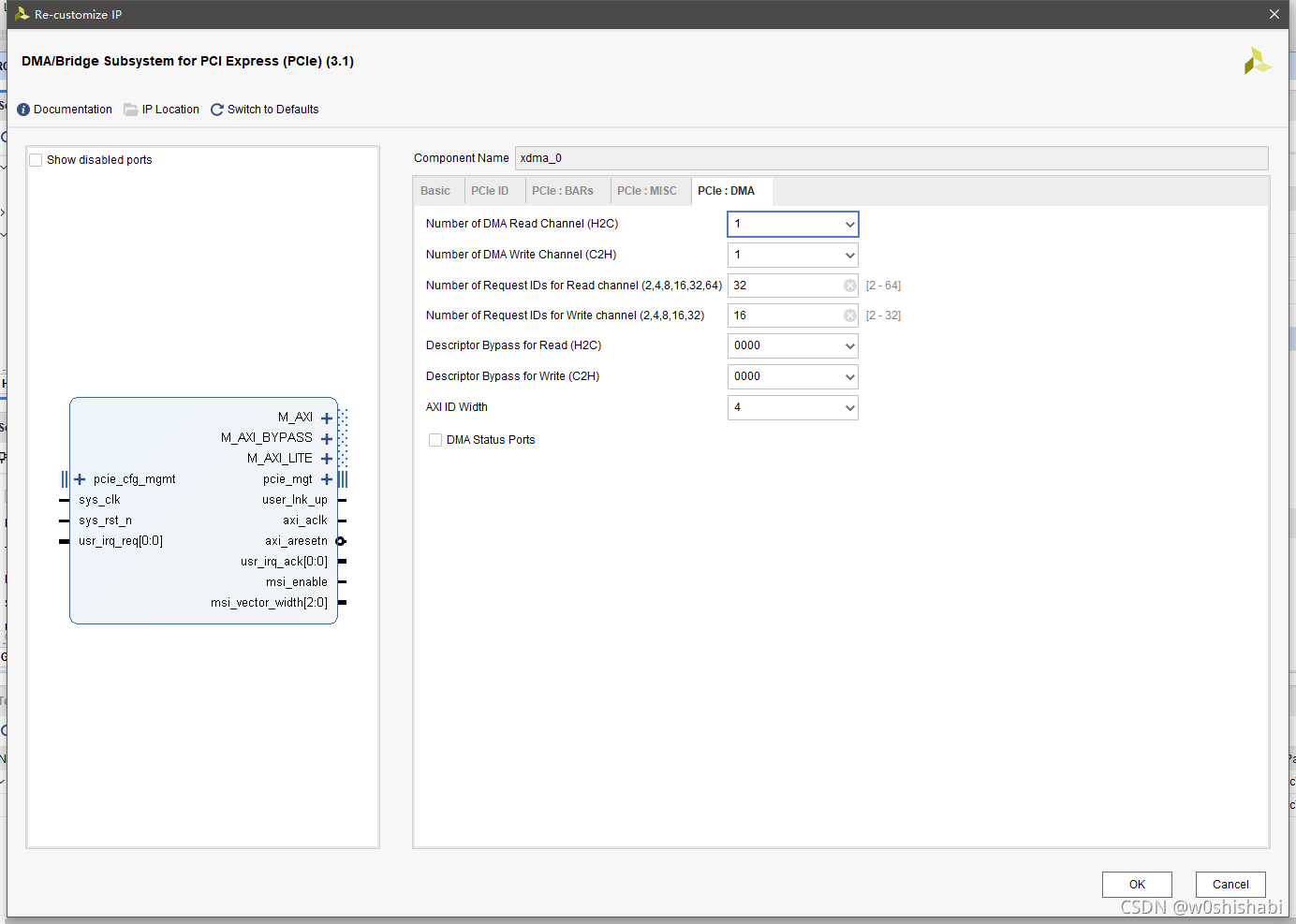1296x924 pixels.
Task: Select the axi_aresetn port label
Action: [x=296, y=541]
